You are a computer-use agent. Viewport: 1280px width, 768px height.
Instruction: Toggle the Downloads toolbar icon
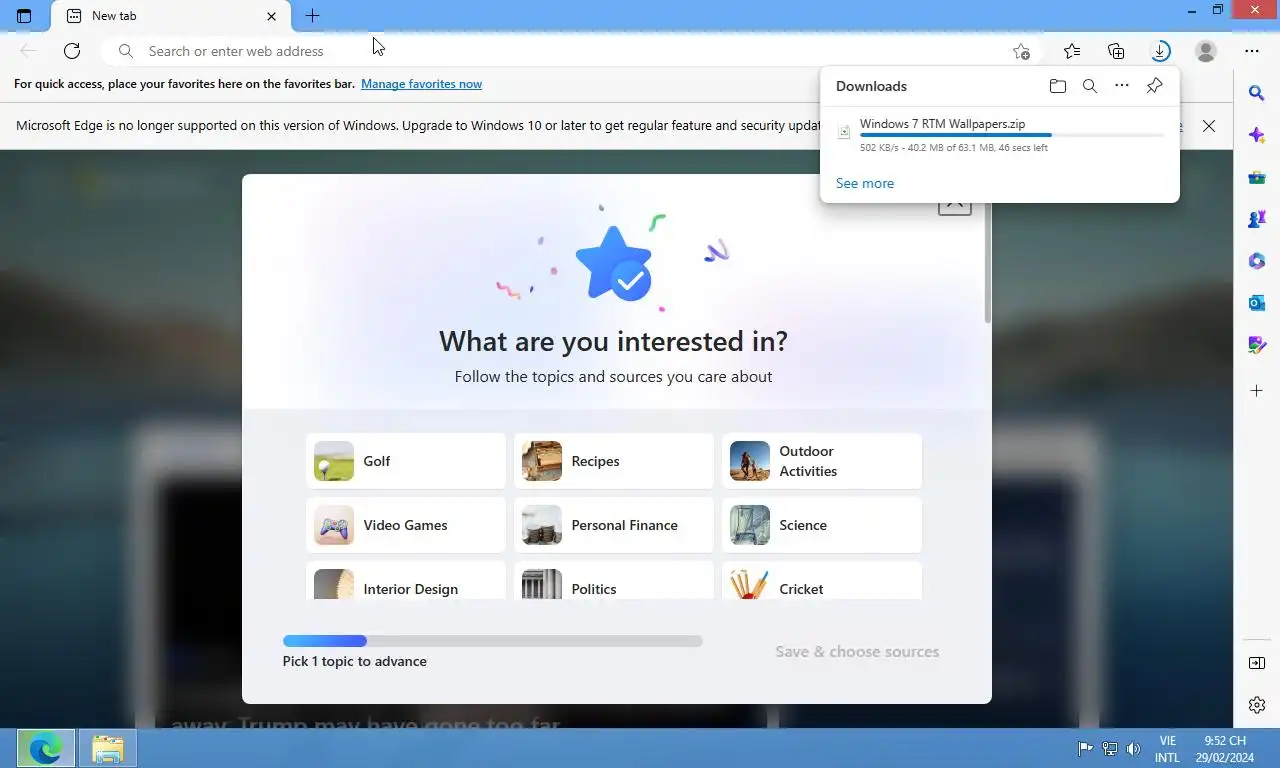1160,51
